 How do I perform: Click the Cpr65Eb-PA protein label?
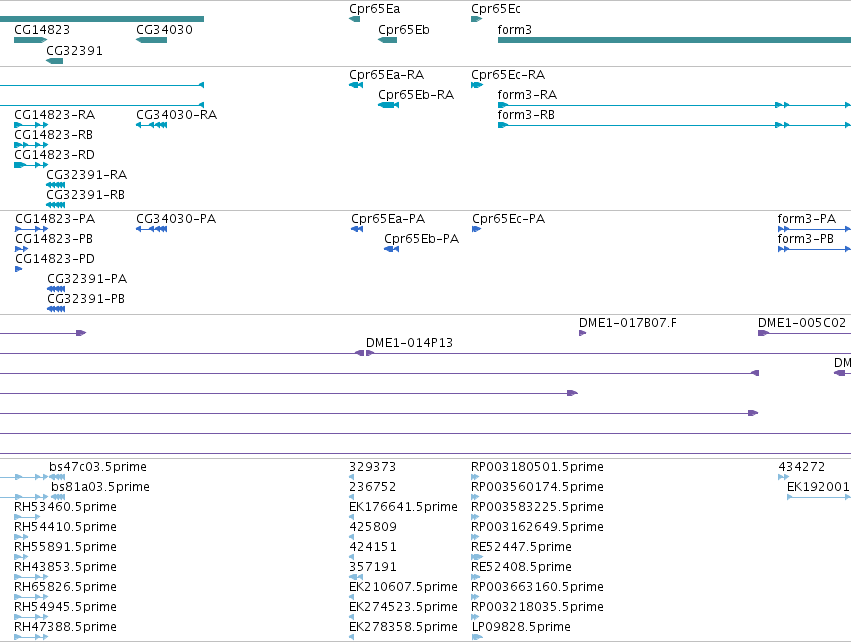click(422, 239)
